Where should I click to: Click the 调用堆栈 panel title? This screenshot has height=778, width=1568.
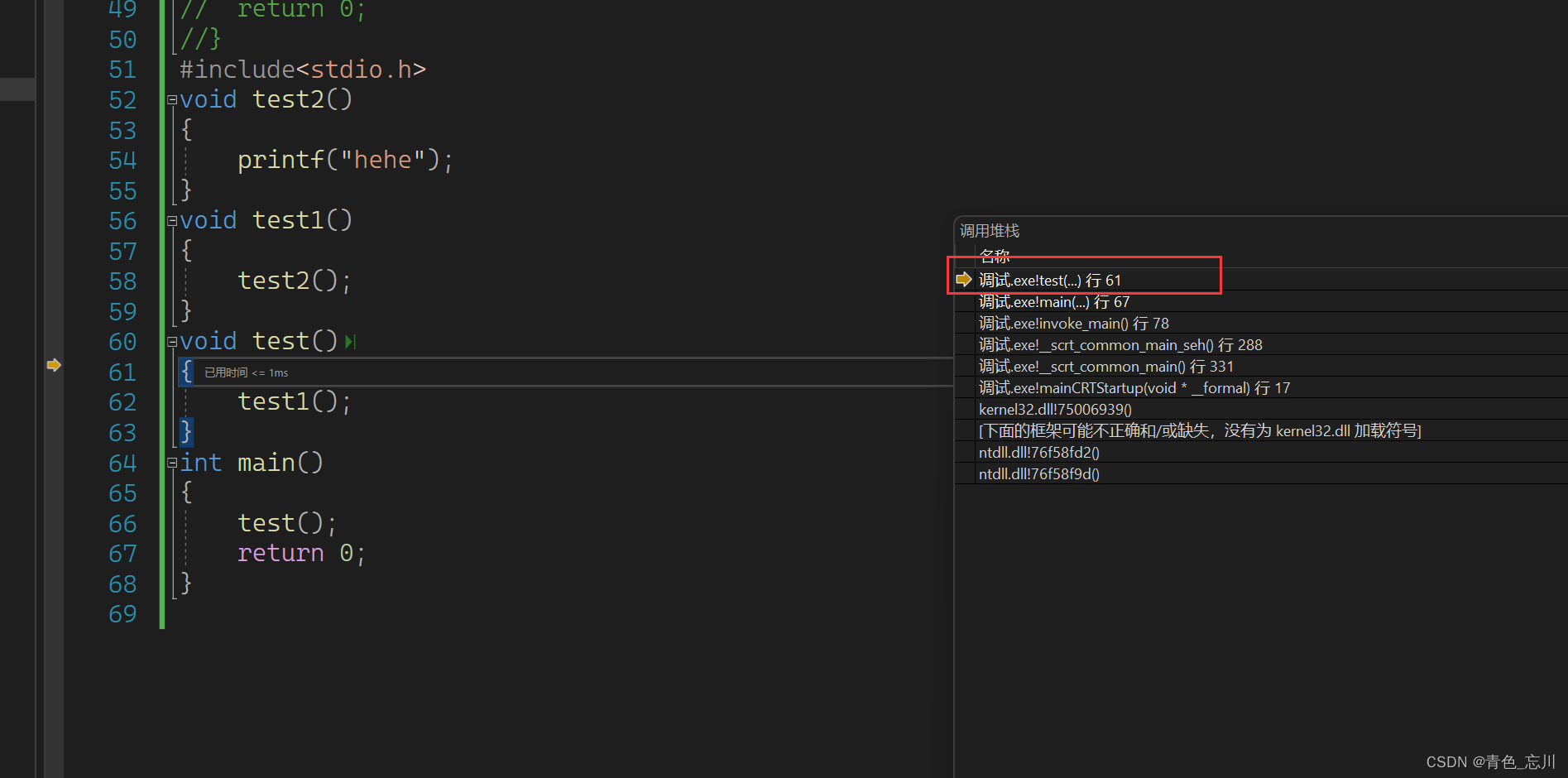pos(990,231)
